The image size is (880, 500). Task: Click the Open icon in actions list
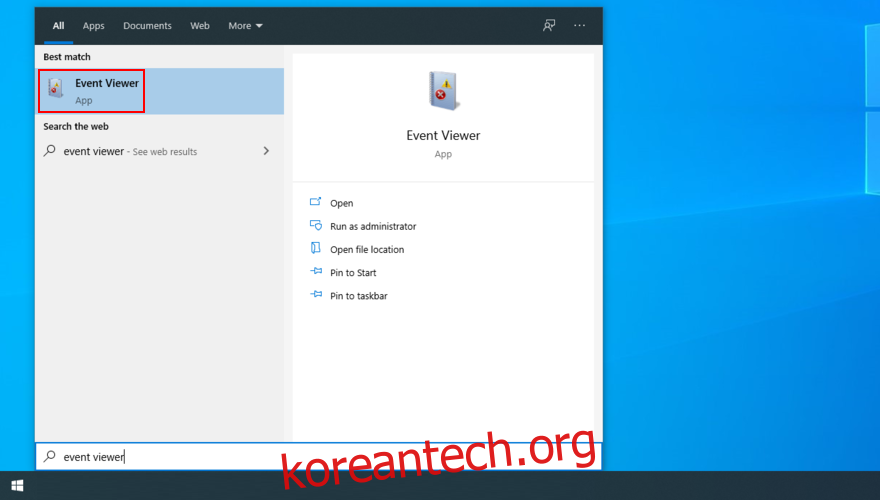pyautogui.click(x=315, y=201)
